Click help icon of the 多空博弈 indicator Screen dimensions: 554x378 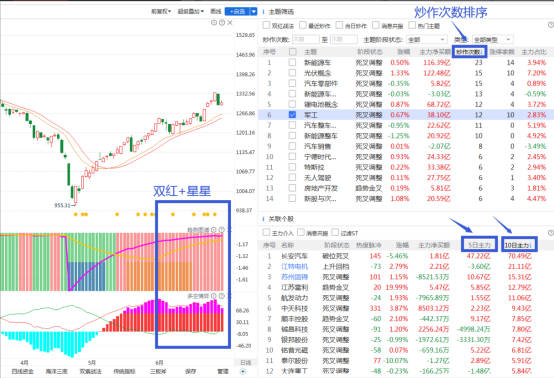tap(222, 296)
